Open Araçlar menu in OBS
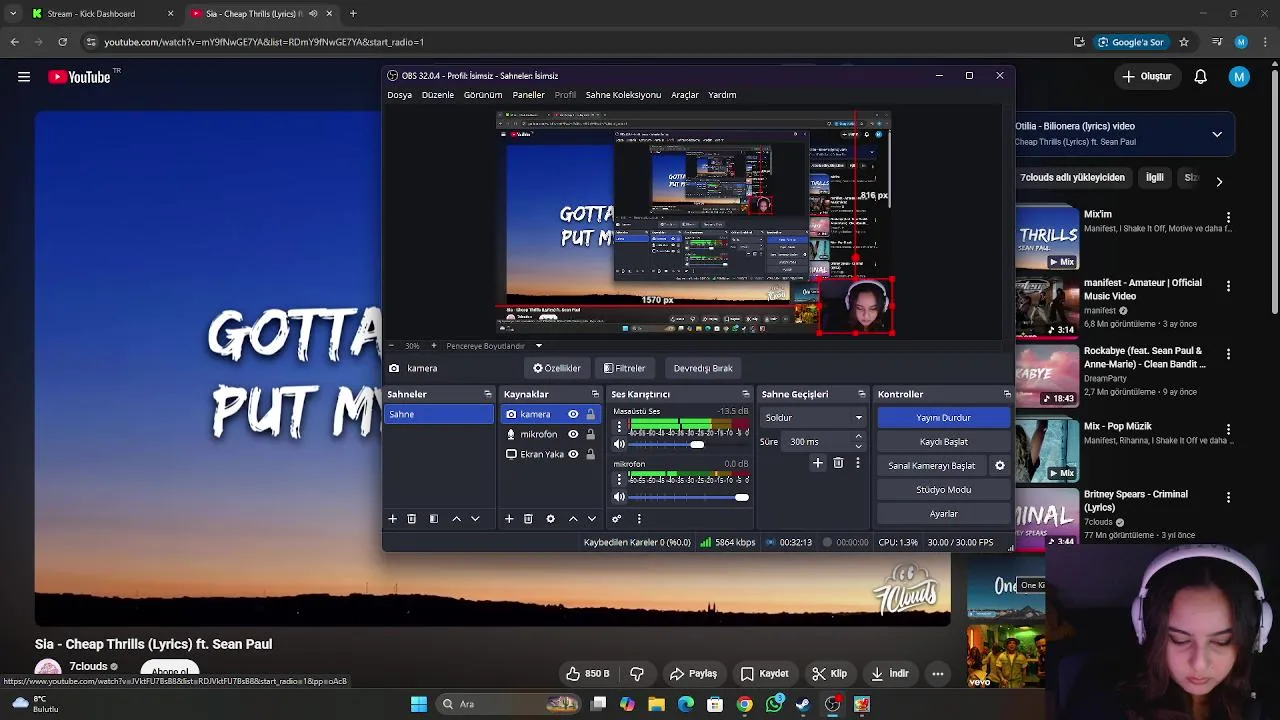The height and width of the screenshot is (720, 1280). pyautogui.click(x=685, y=95)
